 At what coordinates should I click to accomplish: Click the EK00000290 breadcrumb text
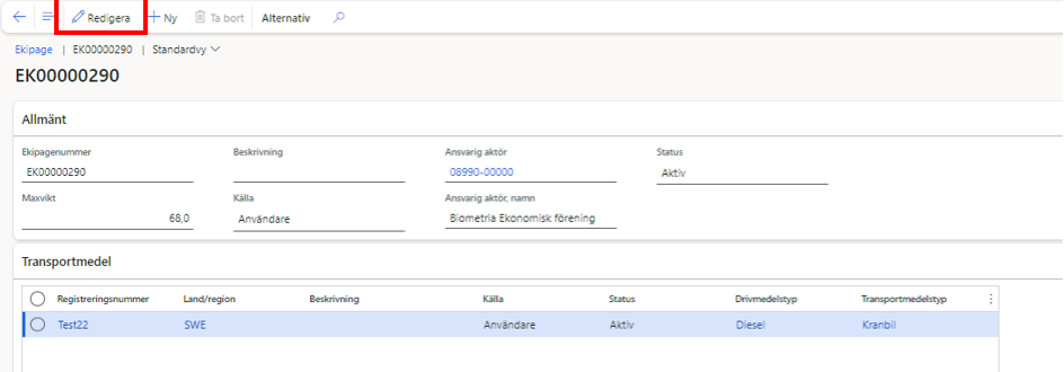tap(102, 50)
